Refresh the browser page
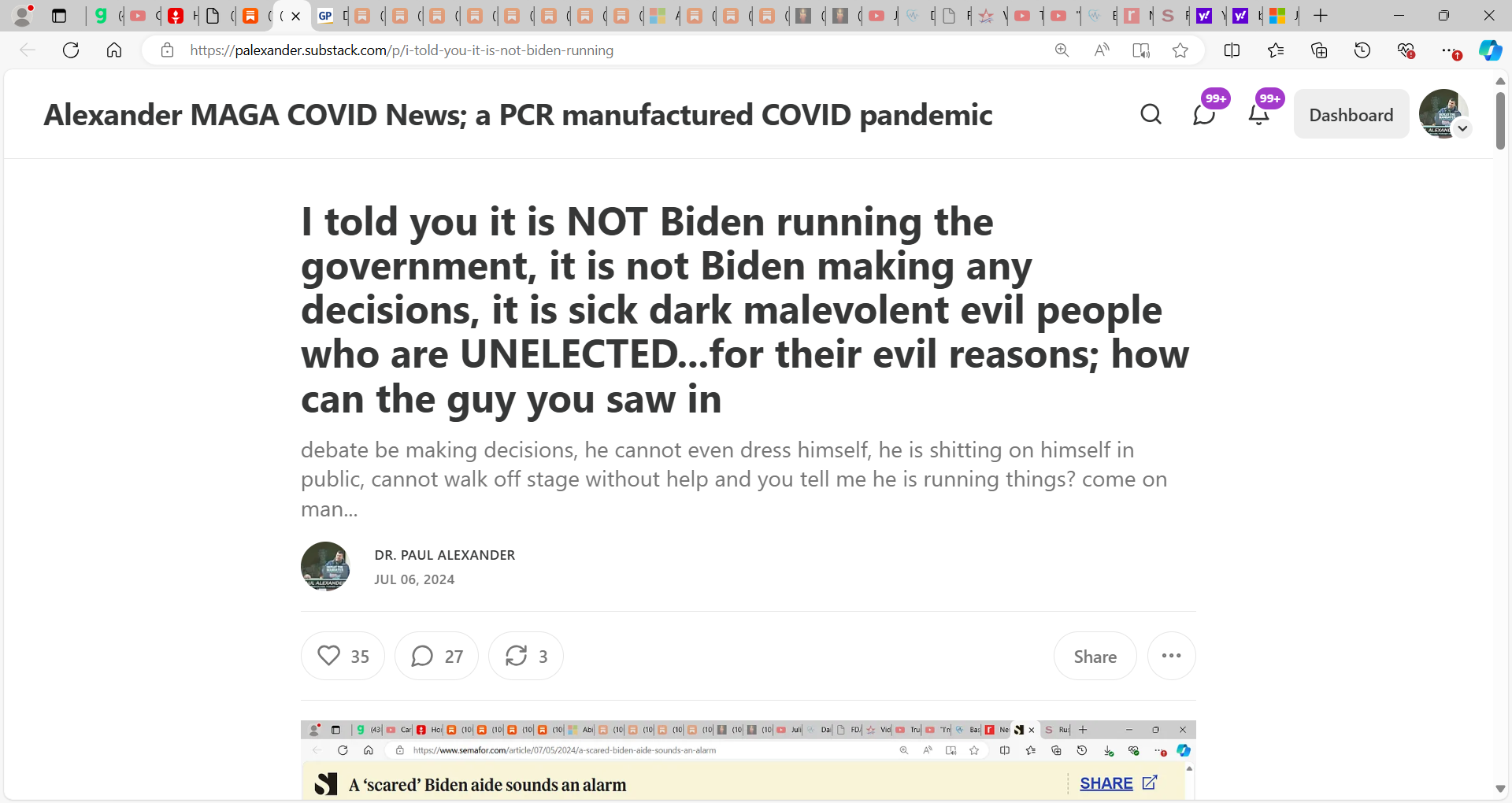The height and width of the screenshot is (803, 1512). (x=71, y=50)
